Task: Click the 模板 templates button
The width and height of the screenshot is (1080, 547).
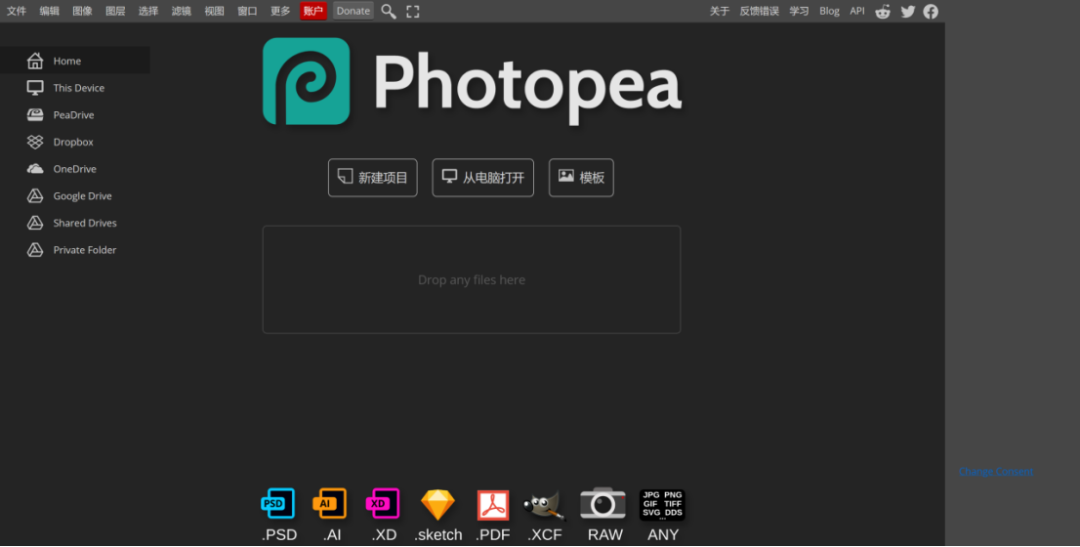Action: (581, 178)
